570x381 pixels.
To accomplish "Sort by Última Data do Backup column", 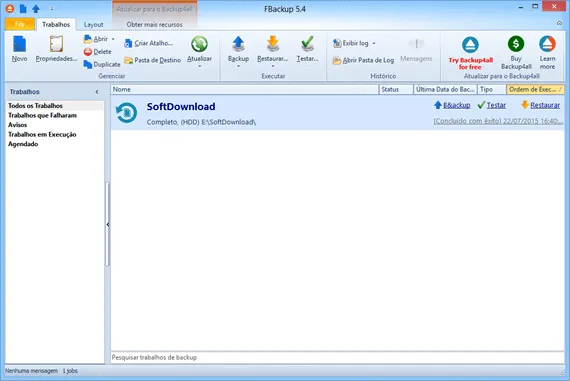I will [445, 89].
